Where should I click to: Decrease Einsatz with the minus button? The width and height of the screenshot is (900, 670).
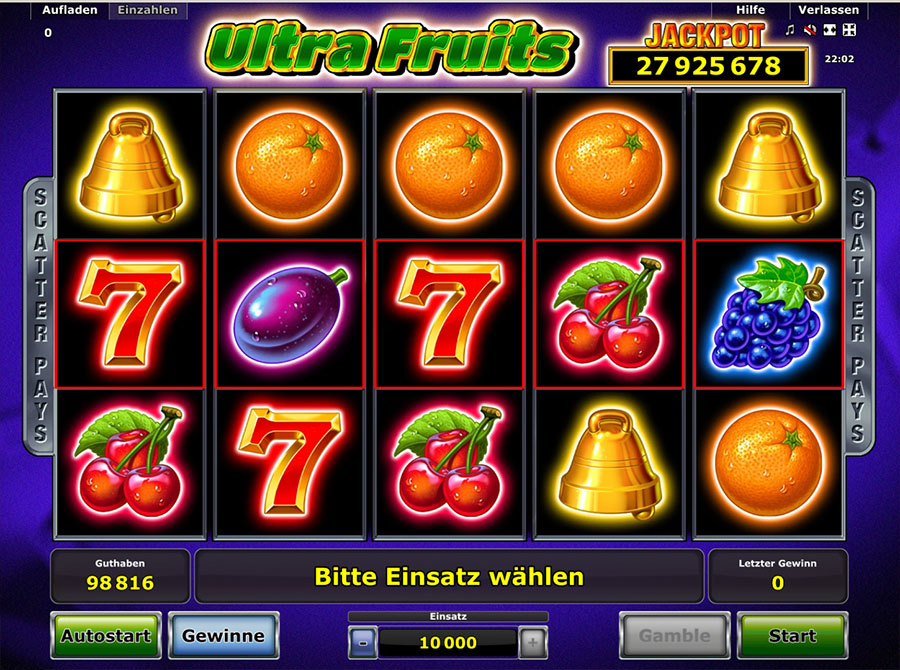coord(363,642)
